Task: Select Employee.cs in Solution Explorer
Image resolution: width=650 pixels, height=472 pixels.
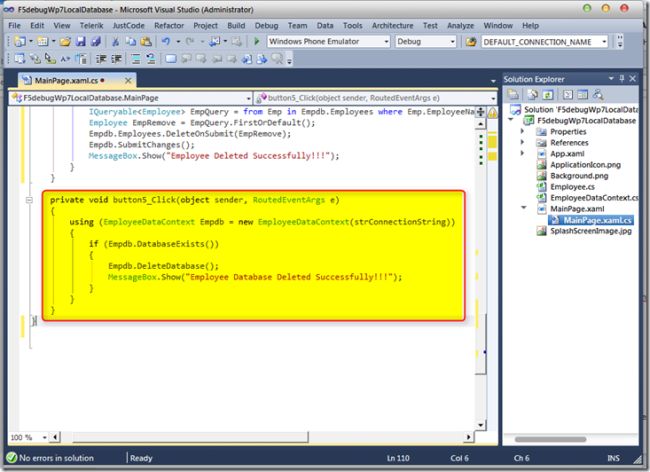Action: [572, 187]
